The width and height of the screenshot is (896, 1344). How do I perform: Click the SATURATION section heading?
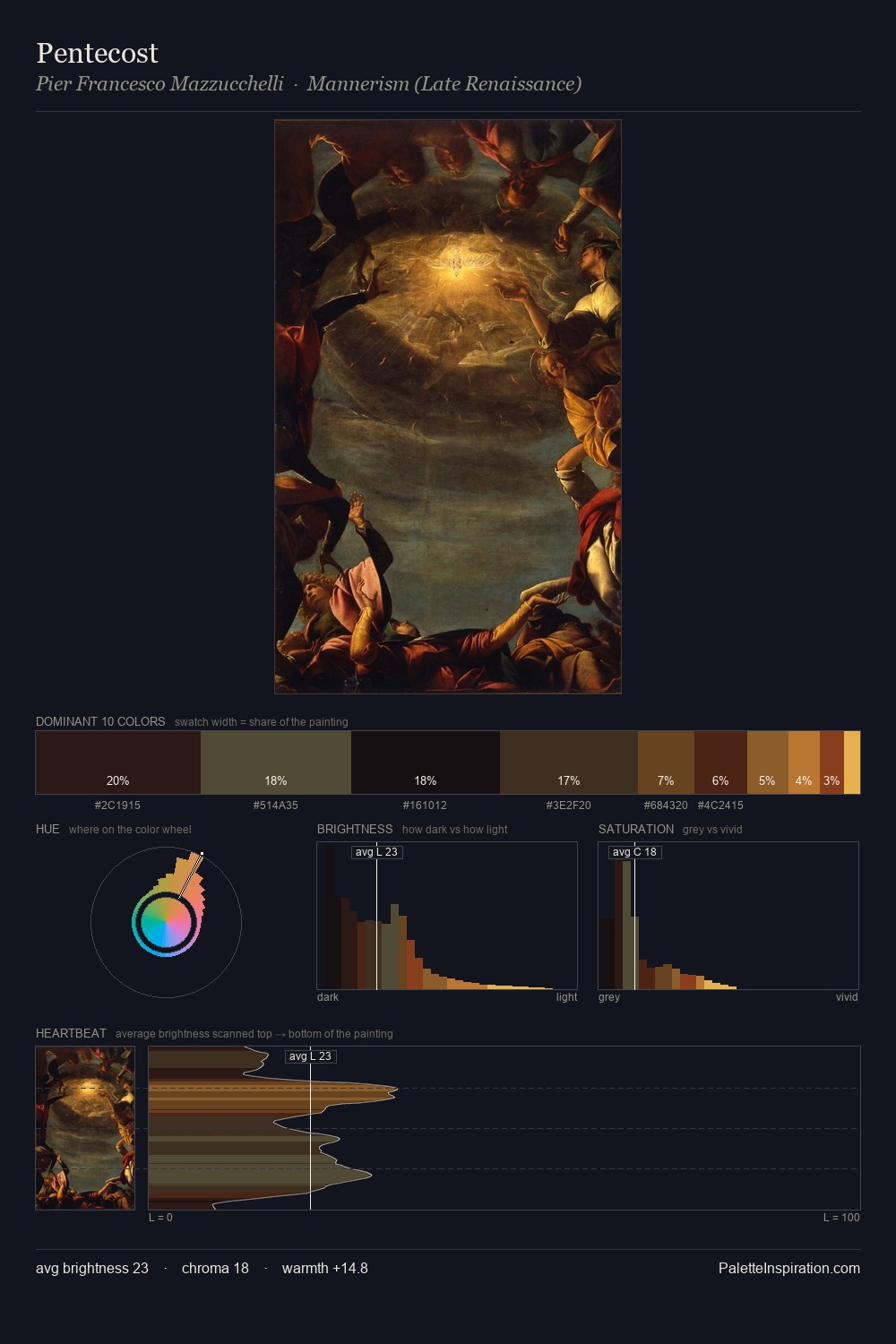tap(636, 830)
